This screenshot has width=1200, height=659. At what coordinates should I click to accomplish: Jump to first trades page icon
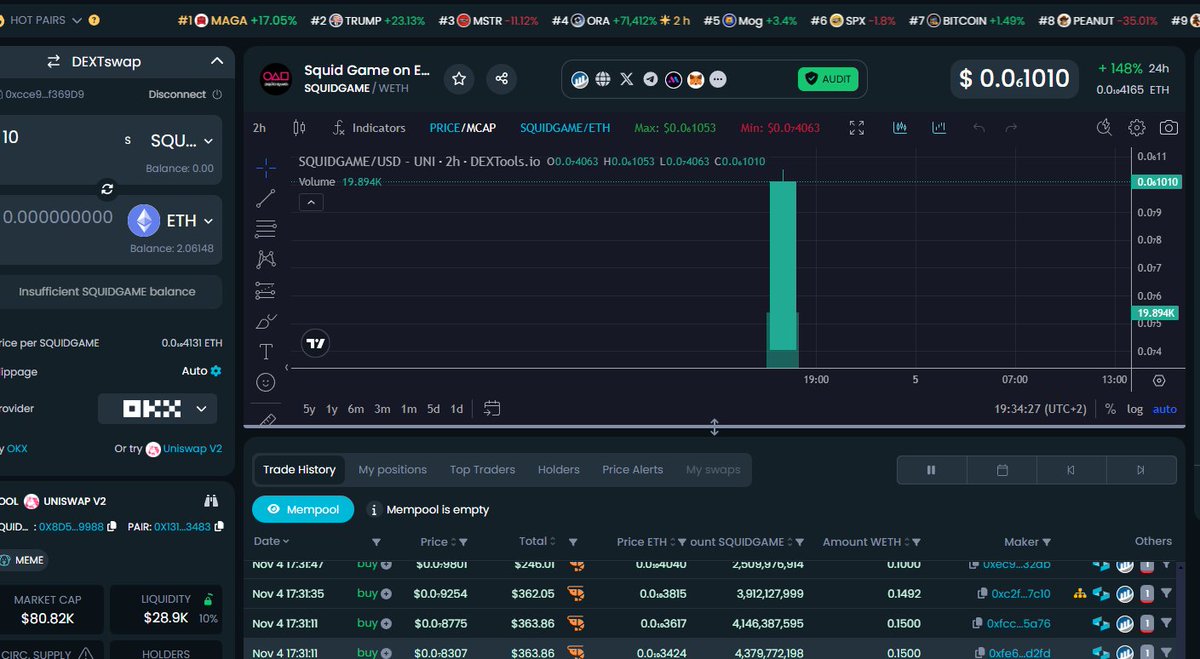(x=1070, y=470)
